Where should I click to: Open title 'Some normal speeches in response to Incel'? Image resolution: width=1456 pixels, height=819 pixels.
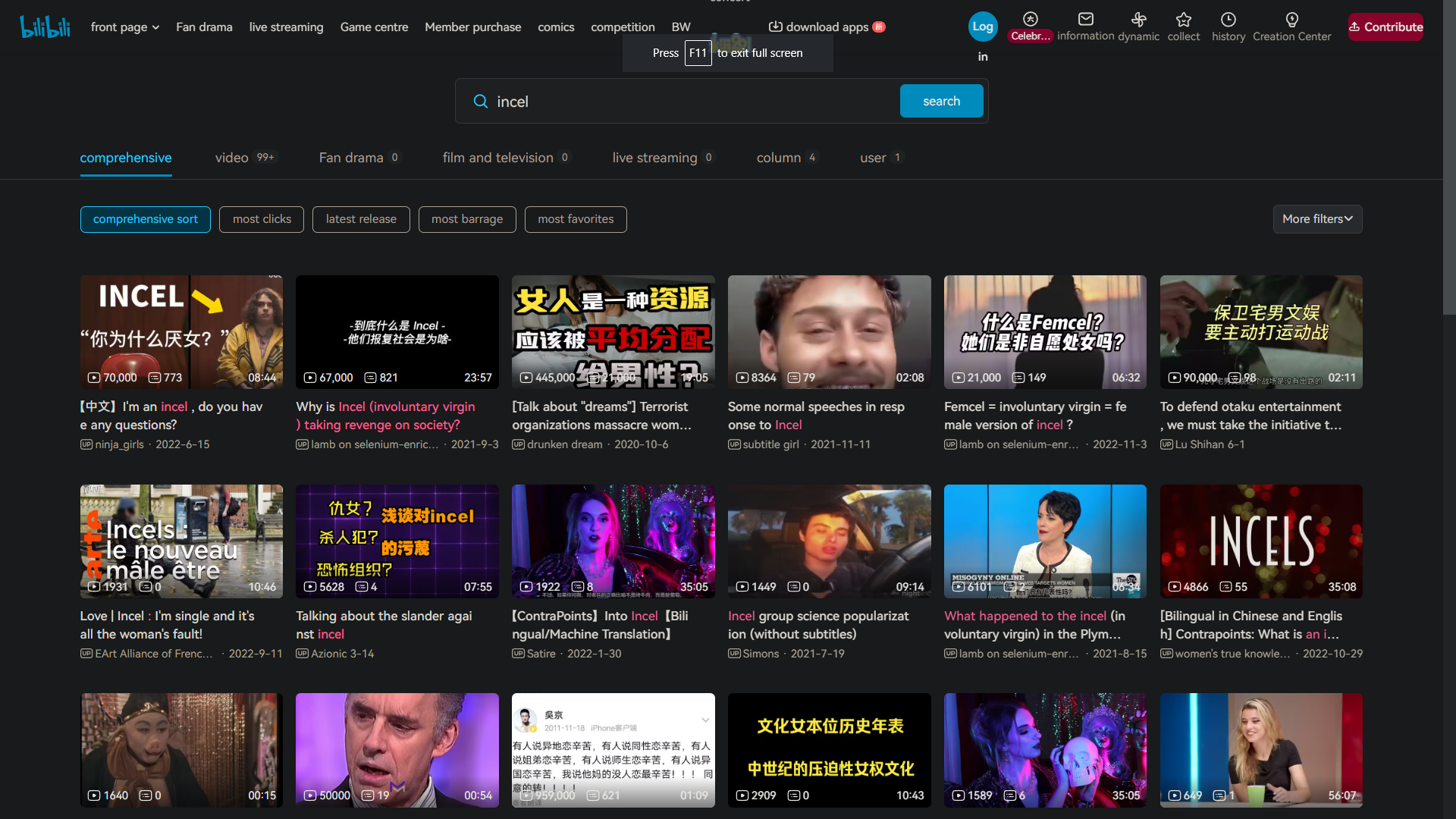816,416
